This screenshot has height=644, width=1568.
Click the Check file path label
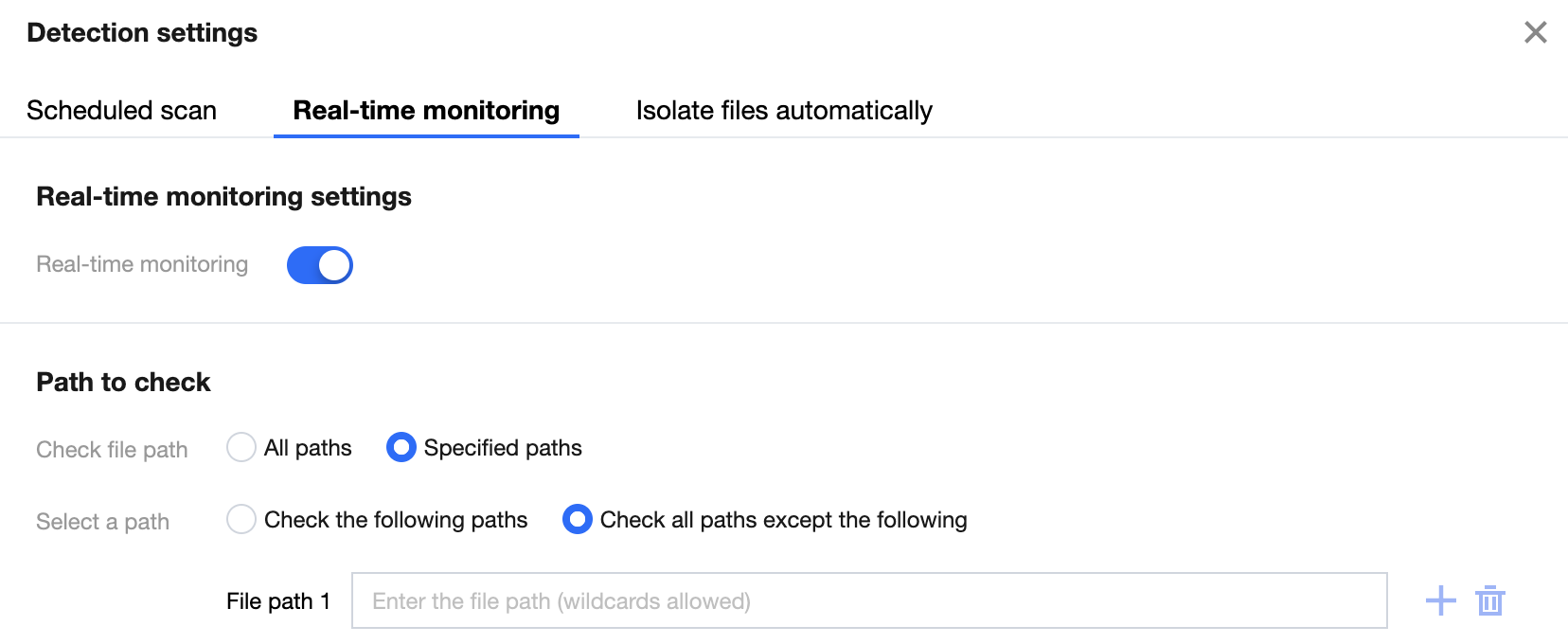tap(112, 450)
